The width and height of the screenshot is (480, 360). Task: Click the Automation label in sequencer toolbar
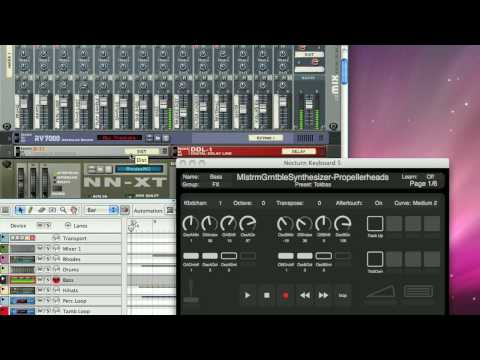[148, 210]
